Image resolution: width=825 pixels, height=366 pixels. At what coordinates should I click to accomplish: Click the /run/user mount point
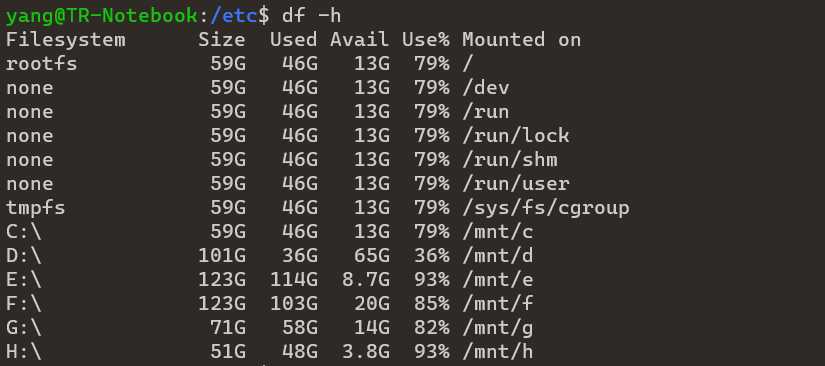click(x=516, y=184)
